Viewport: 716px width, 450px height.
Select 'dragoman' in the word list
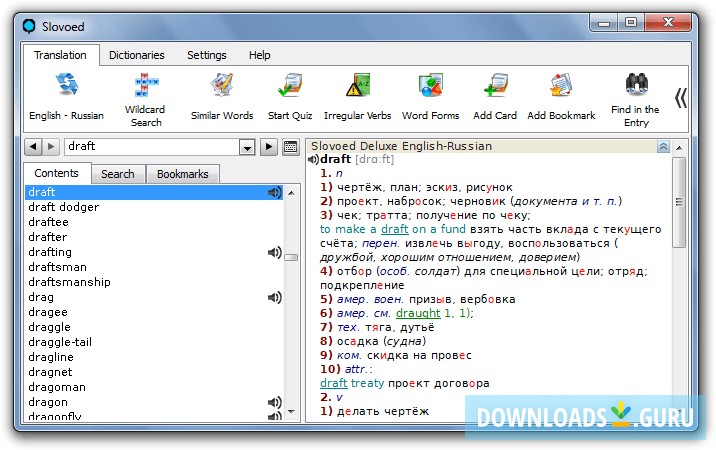tap(154, 387)
